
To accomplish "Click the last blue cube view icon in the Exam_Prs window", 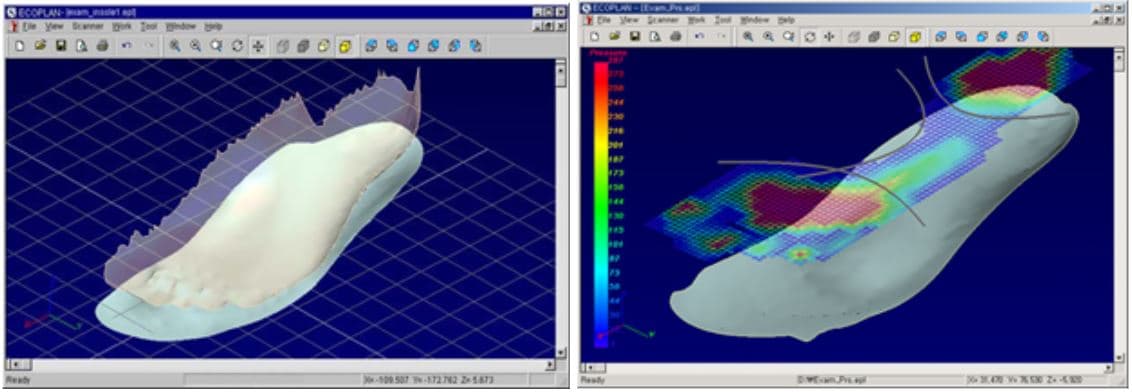I will click(1042, 36).
